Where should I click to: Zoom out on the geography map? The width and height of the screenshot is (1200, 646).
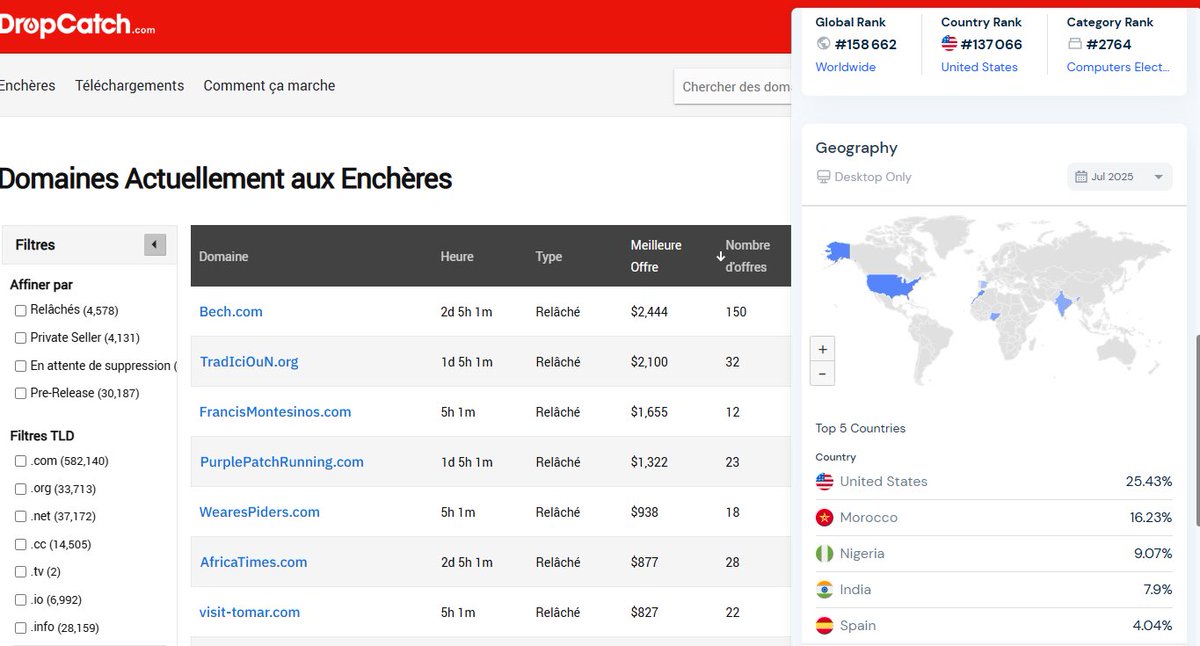pos(822,374)
